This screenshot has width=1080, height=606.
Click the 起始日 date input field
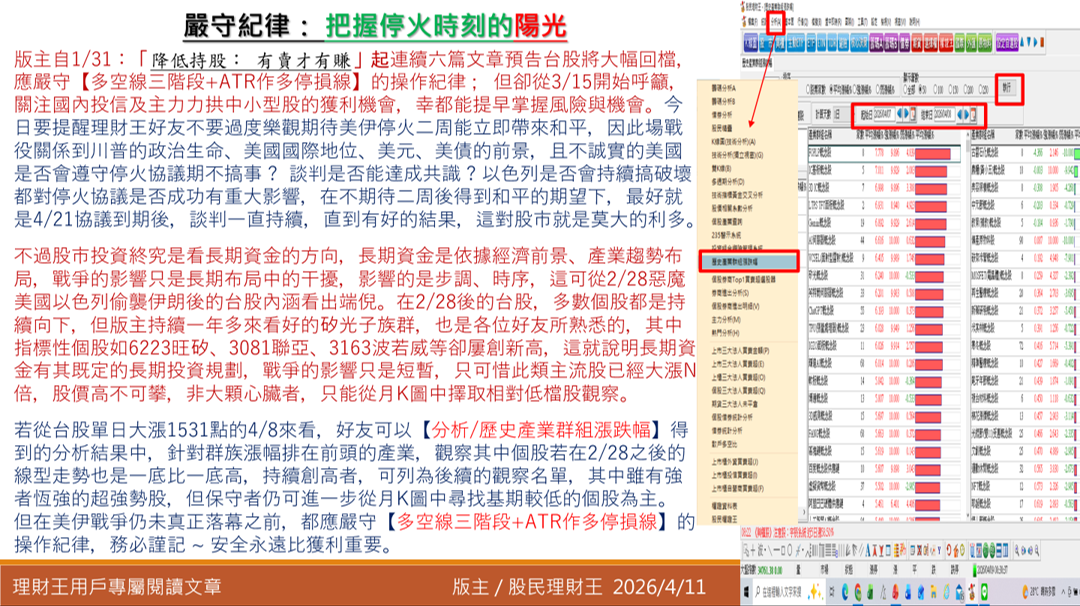click(x=884, y=114)
